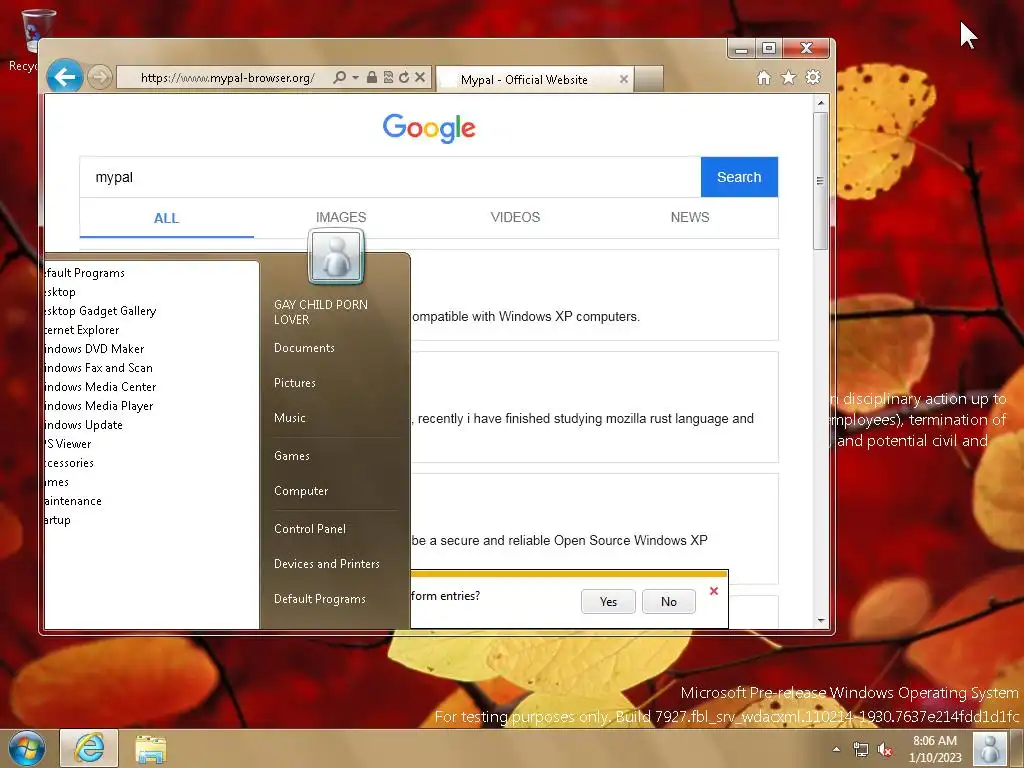The image size is (1024, 768).
Task: Open the Tools gear menu
Action: tap(813, 78)
